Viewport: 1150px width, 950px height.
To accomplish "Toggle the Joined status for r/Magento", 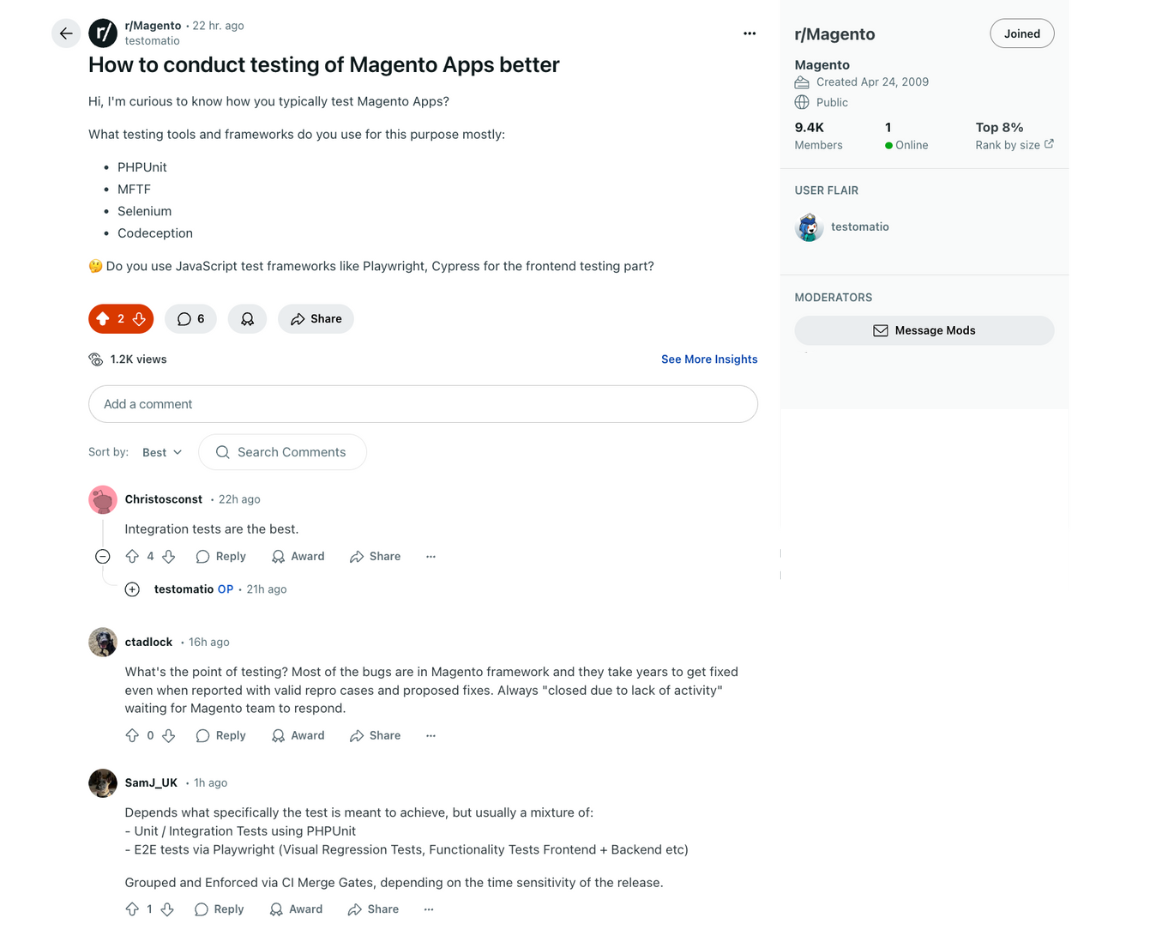I will click(x=1021, y=33).
